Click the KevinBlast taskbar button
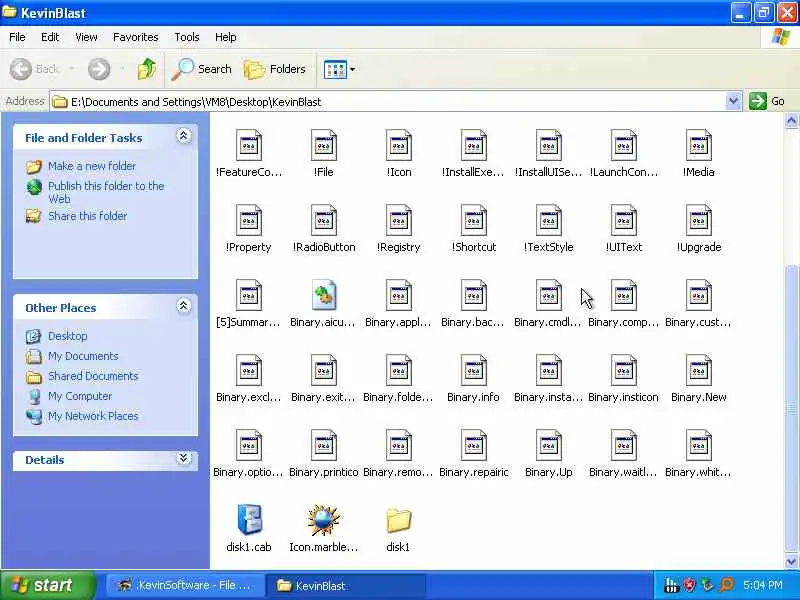The height and width of the screenshot is (600, 800). tap(346, 585)
